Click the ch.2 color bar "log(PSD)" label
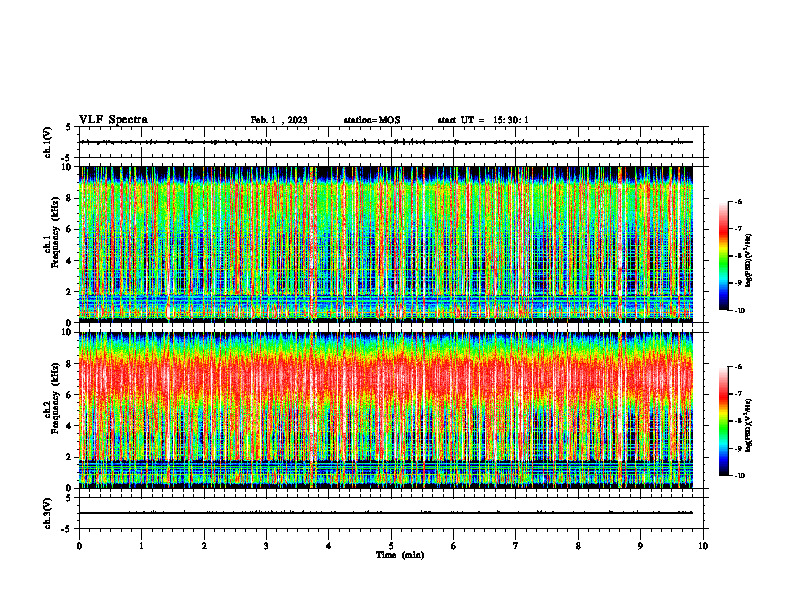Viewport: 792px width, 612px height. click(750, 425)
